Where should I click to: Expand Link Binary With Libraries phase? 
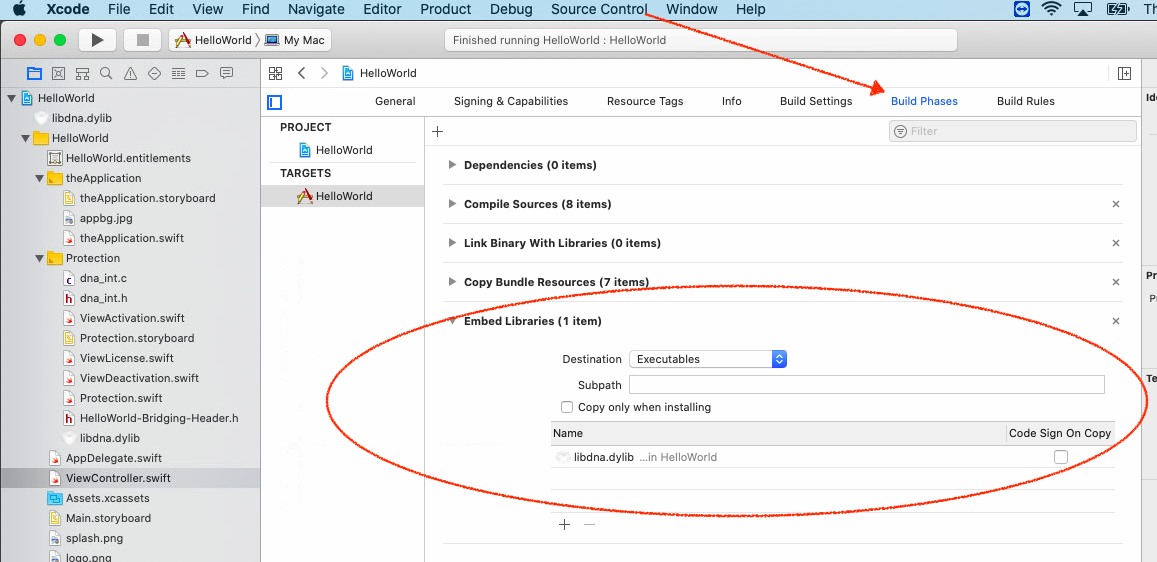452,243
